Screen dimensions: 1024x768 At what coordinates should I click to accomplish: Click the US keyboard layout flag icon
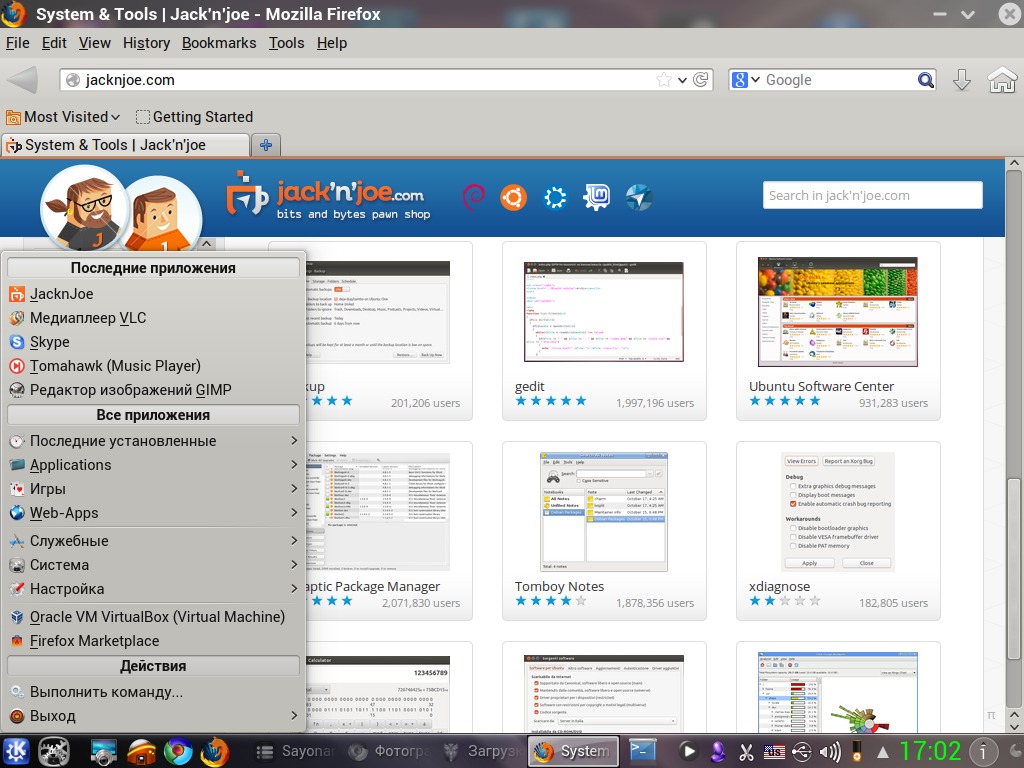coord(774,752)
